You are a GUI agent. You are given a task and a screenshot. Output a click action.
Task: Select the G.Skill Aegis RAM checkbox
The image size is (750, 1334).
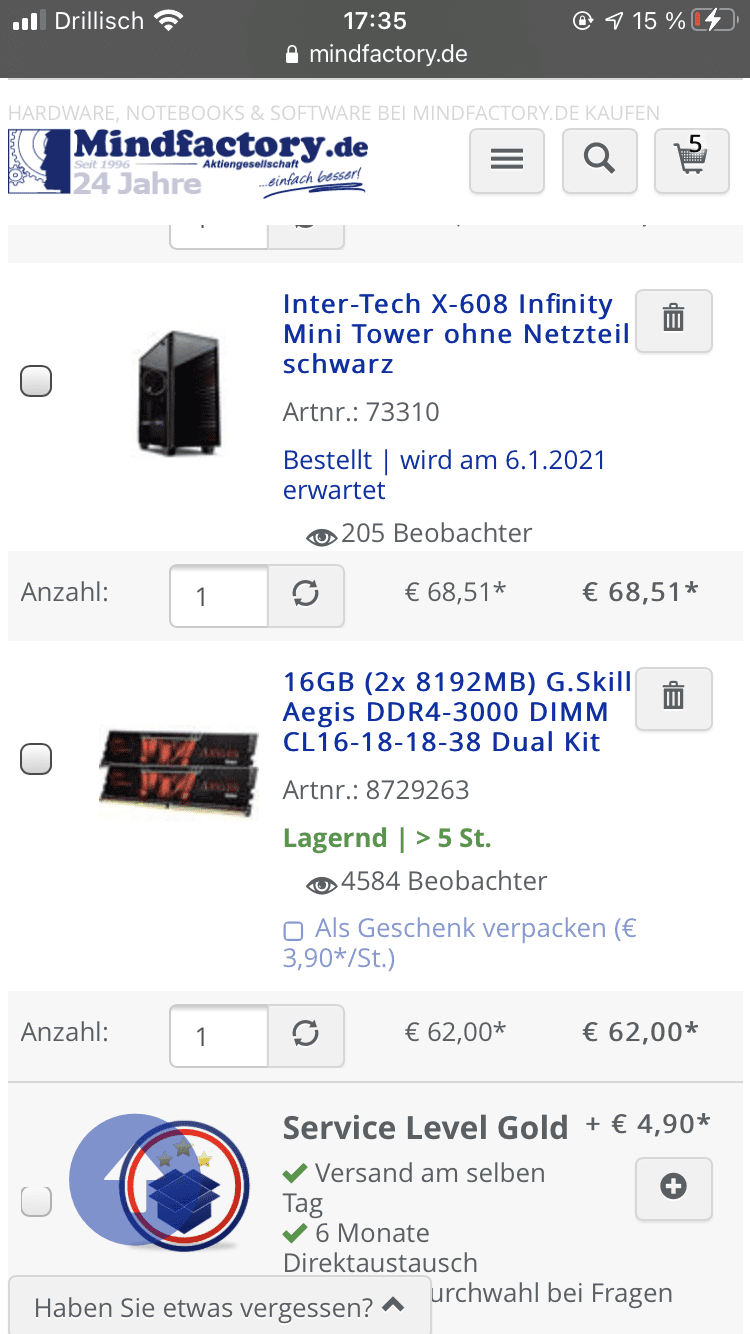36,759
